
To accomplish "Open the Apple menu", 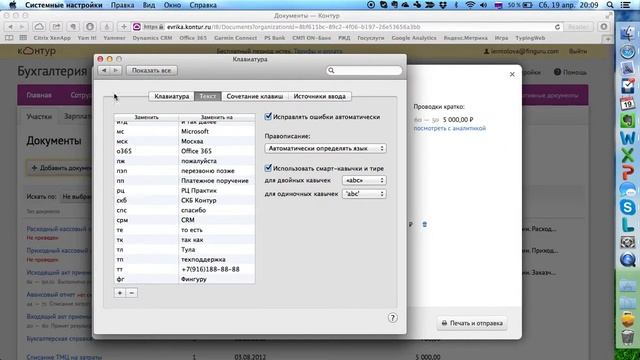I will (x=13, y=5).
